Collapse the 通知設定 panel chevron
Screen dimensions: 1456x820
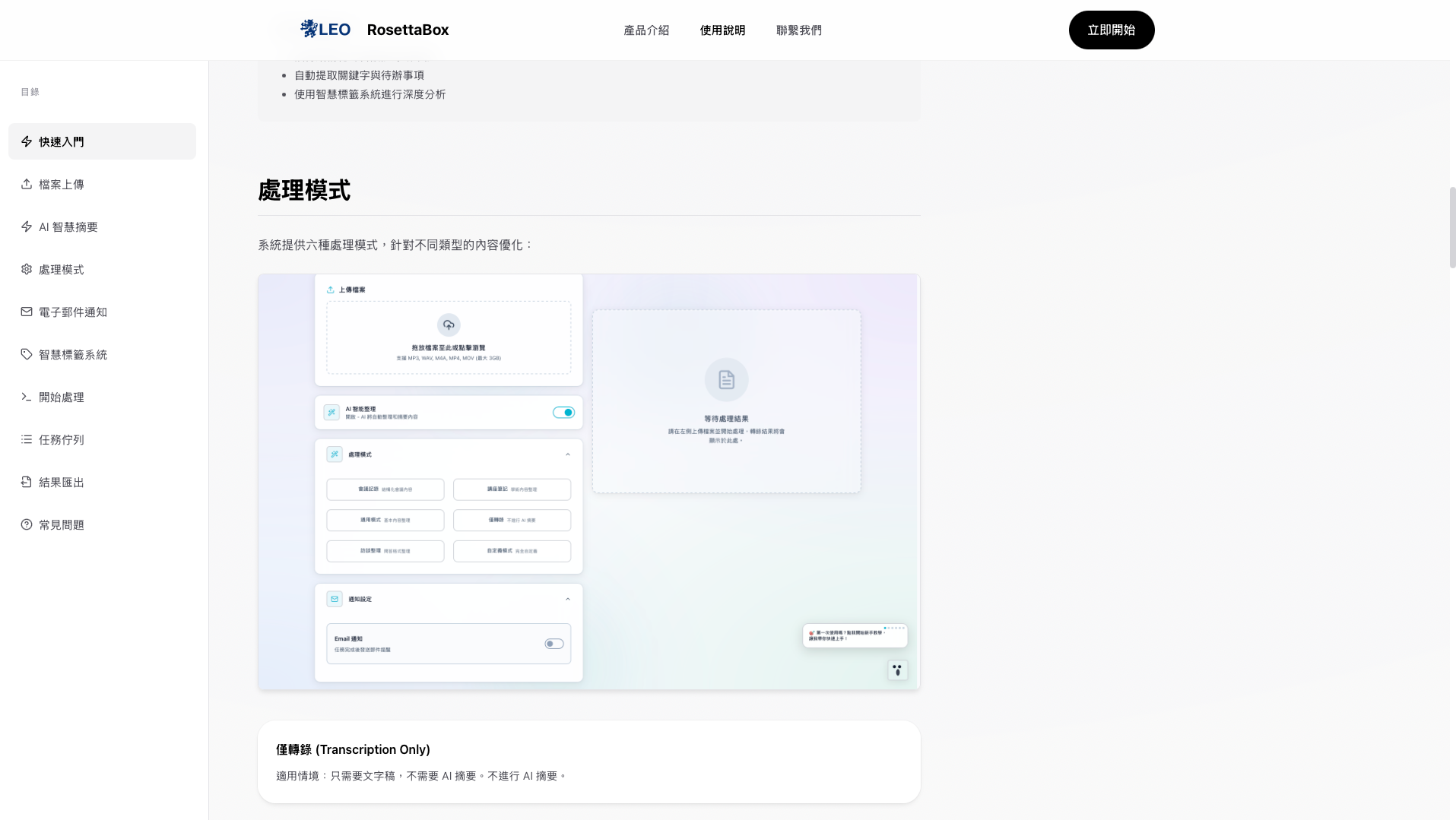click(568, 599)
